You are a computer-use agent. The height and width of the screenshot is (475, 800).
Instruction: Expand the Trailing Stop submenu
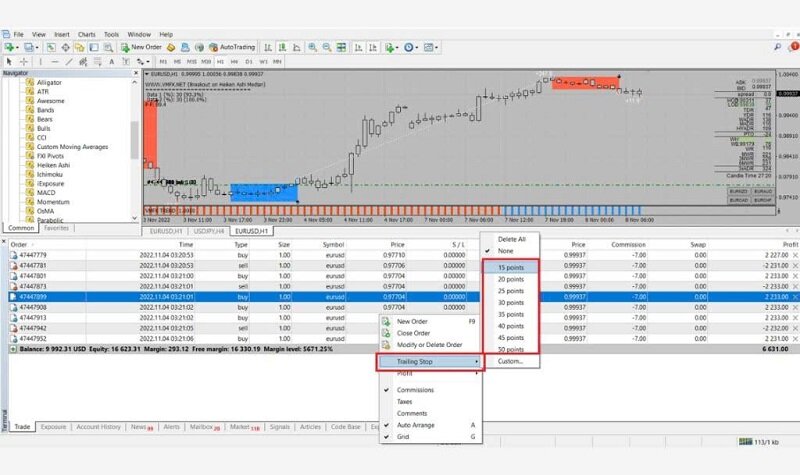point(431,361)
